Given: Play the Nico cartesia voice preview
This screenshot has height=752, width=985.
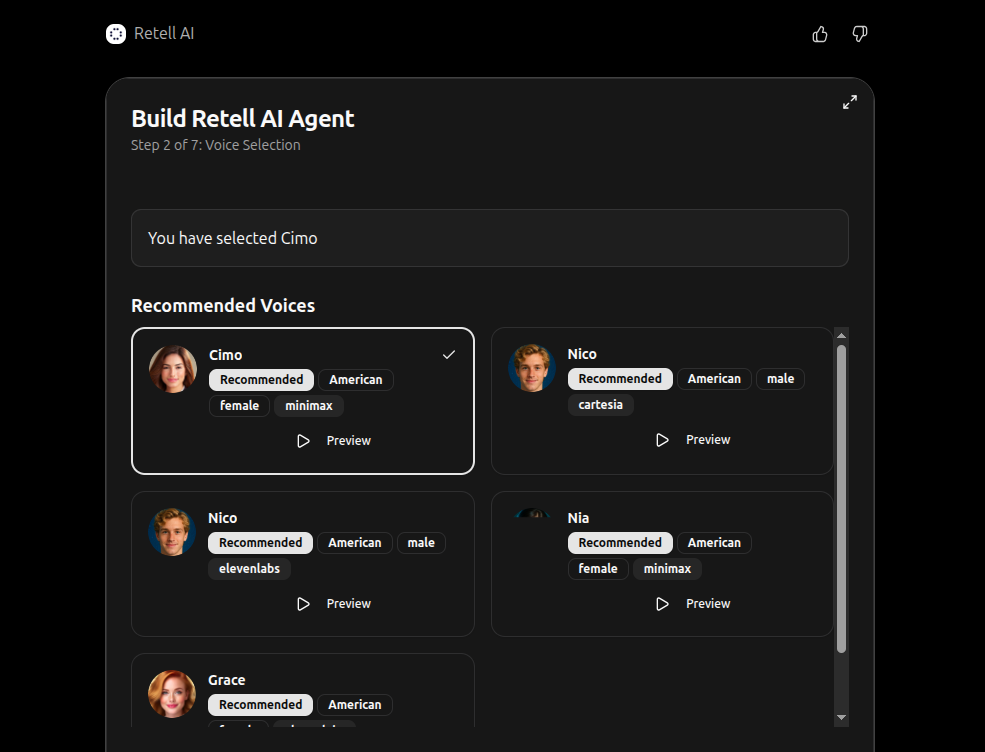Looking at the screenshot, I should tap(662, 440).
